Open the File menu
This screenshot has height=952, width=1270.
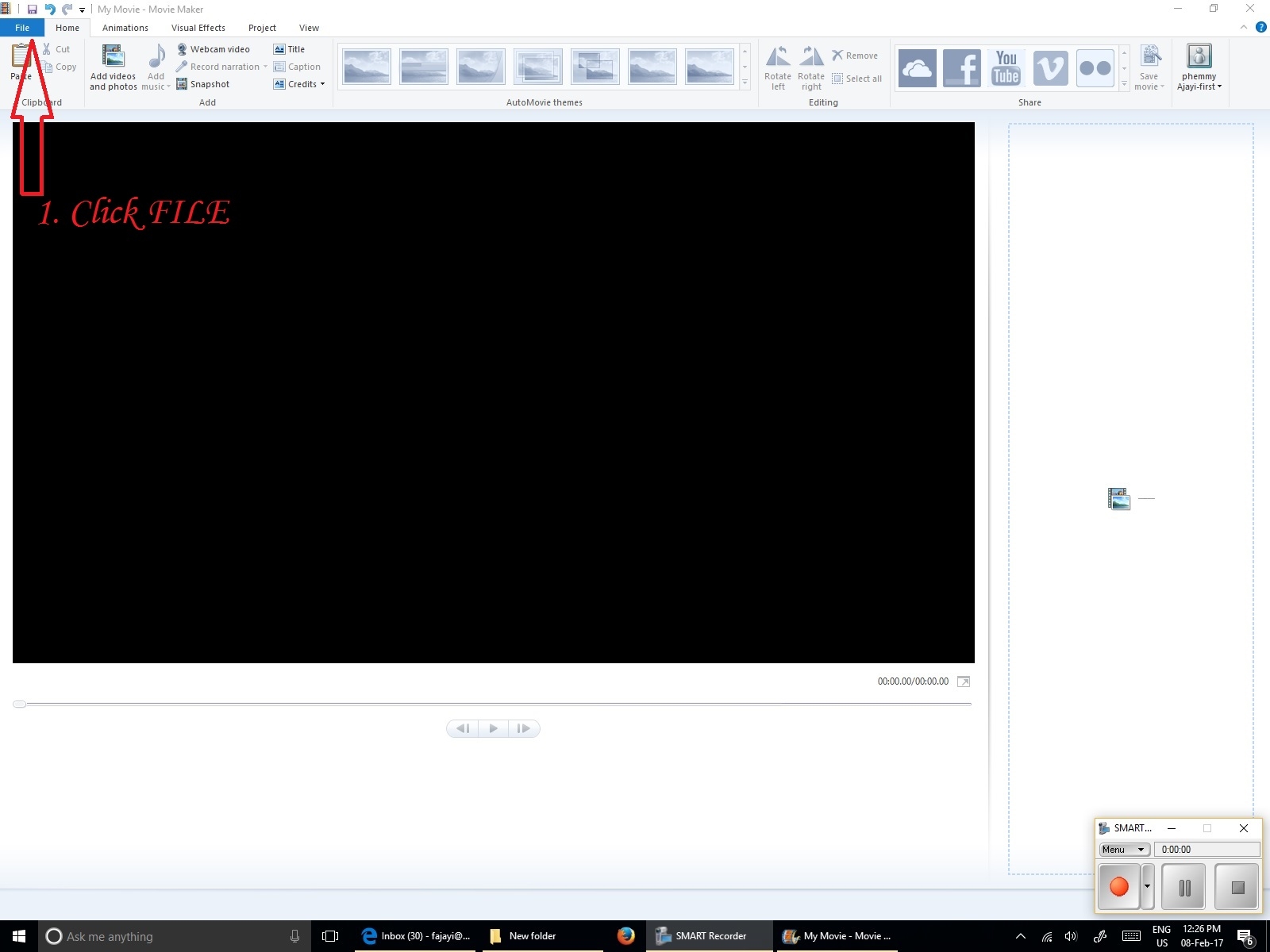click(22, 28)
